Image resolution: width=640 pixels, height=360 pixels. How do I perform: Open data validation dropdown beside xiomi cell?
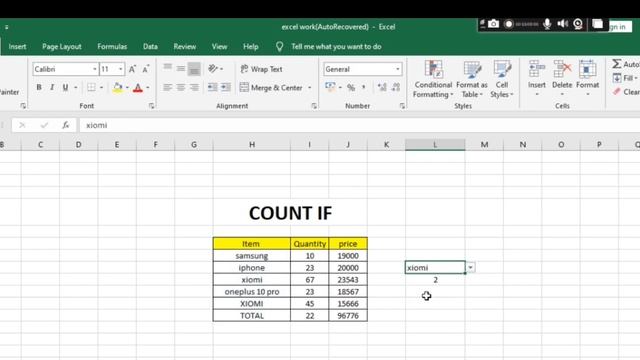click(x=470, y=267)
